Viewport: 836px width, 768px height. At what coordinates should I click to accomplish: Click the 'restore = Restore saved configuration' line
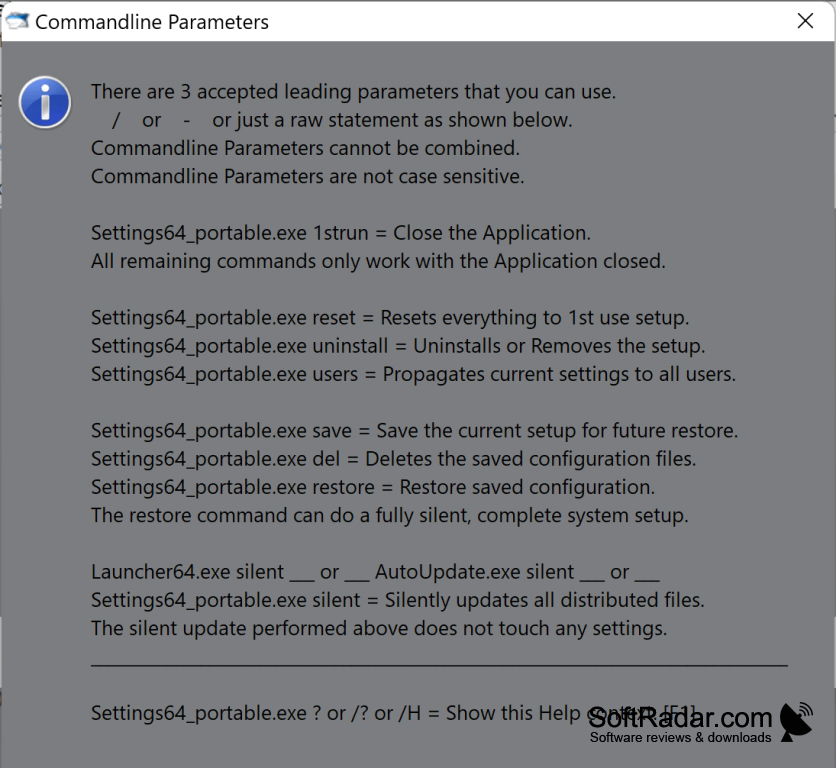[x=373, y=487]
